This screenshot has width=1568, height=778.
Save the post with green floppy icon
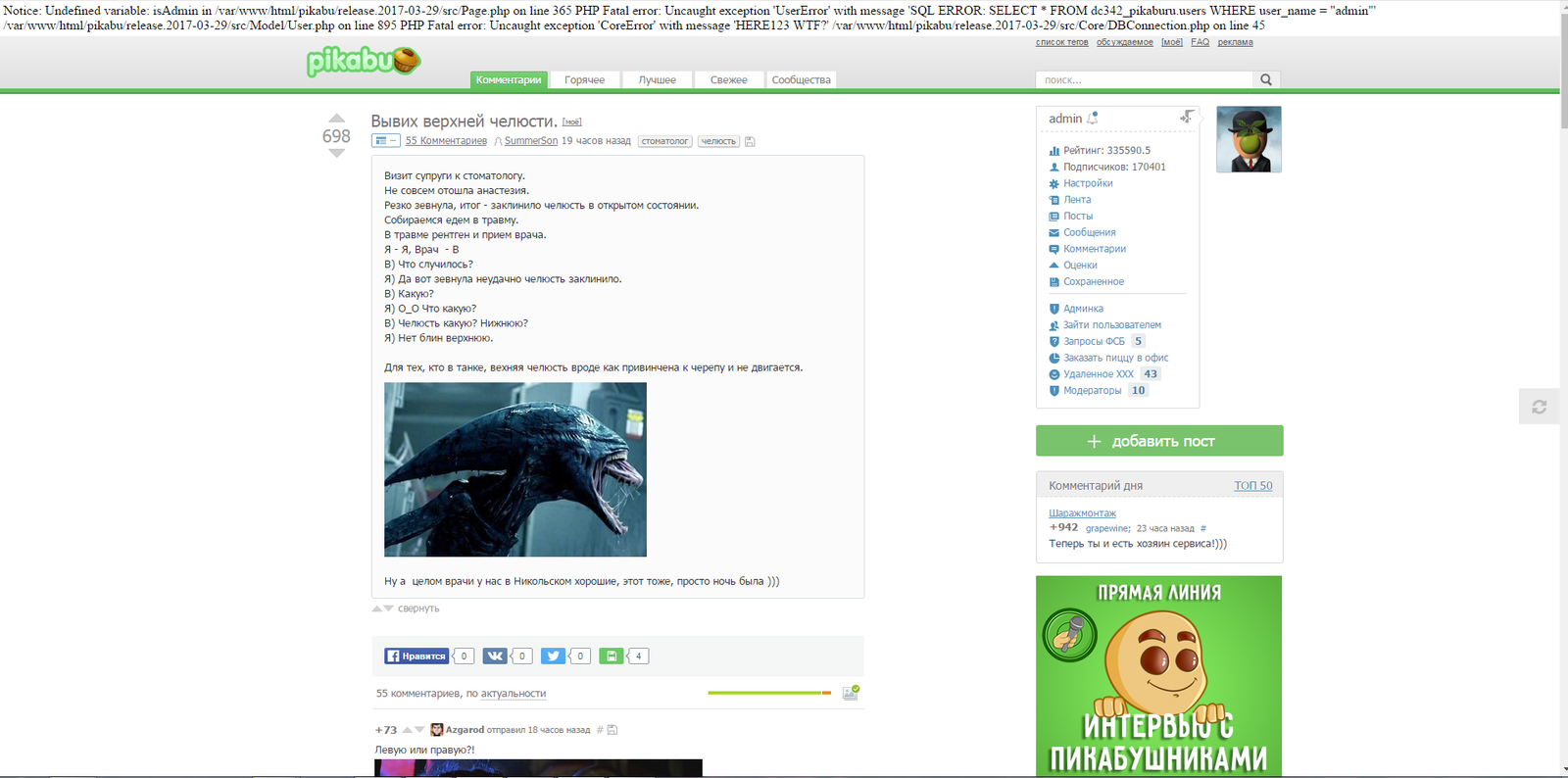[611, 656]
